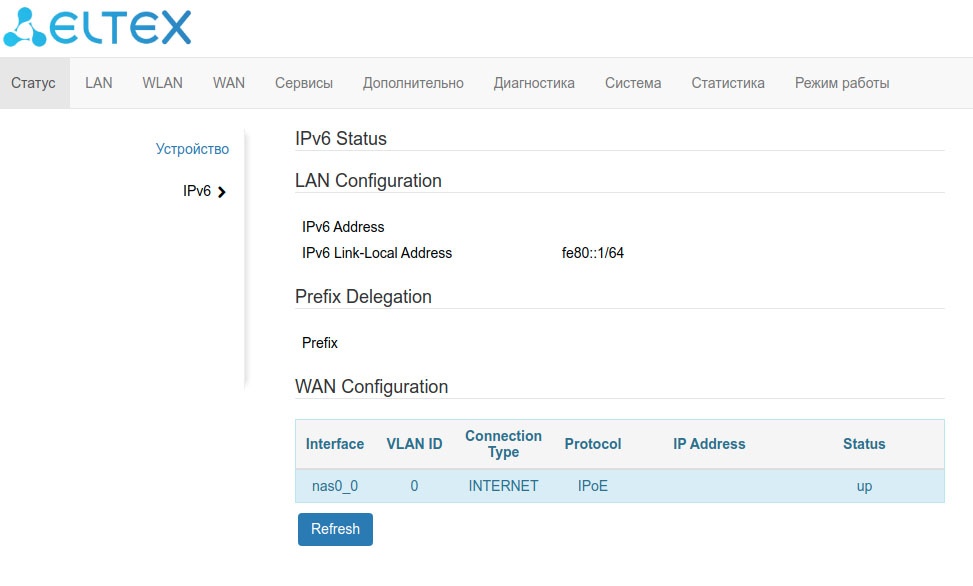Select the nas0_0 interface row cell
Screen dimensions: 973x586
(x=335, y=486)
